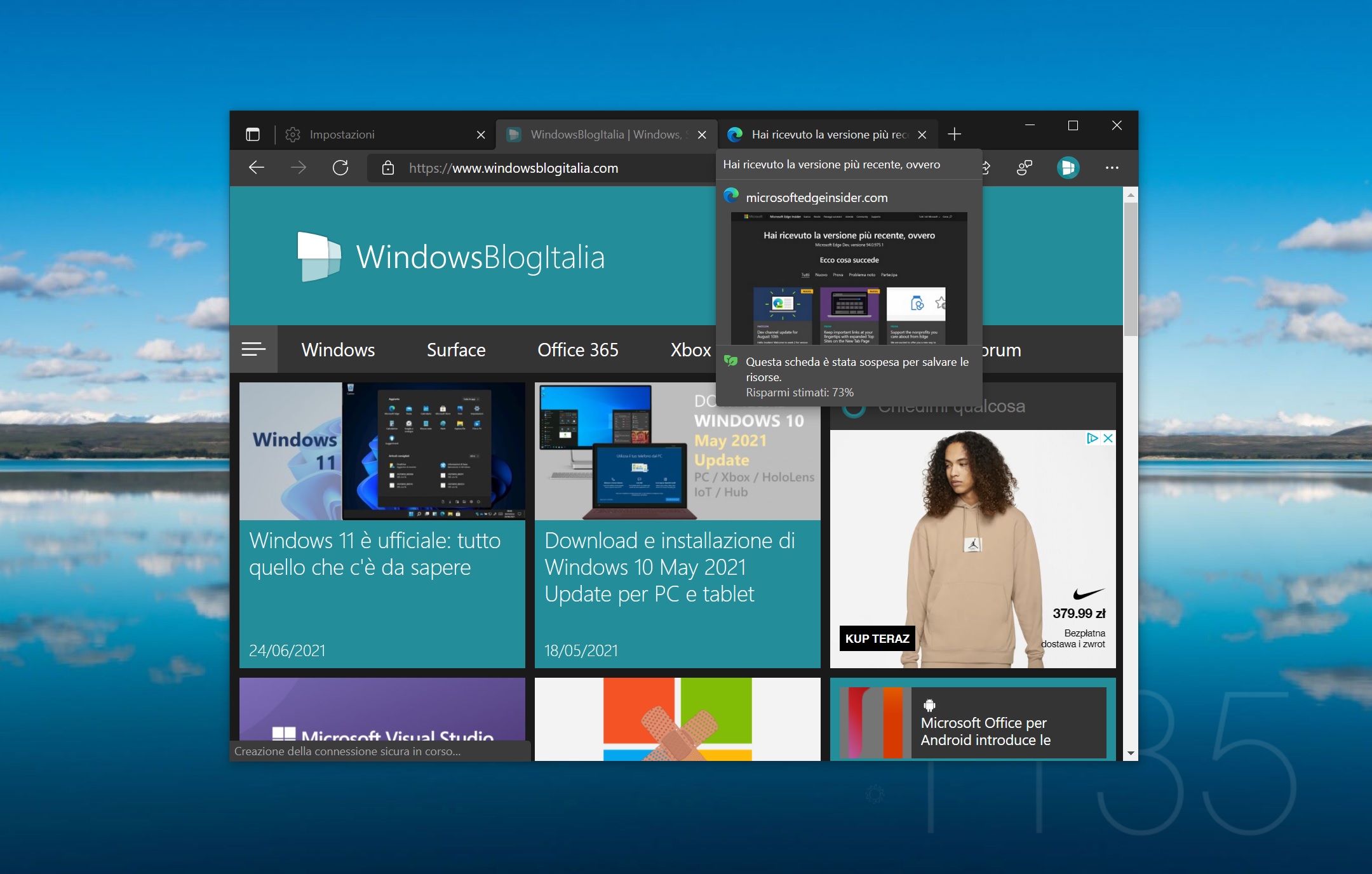Reload the page with the refresh icon
This screenshot has height=874, width=1372.
(x=340, y=168)
